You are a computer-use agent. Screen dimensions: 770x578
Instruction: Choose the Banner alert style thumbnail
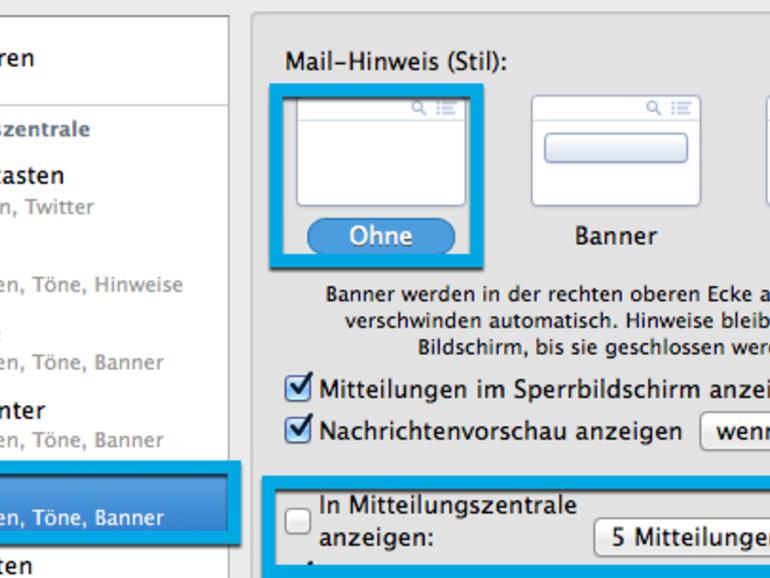(616, 151)
